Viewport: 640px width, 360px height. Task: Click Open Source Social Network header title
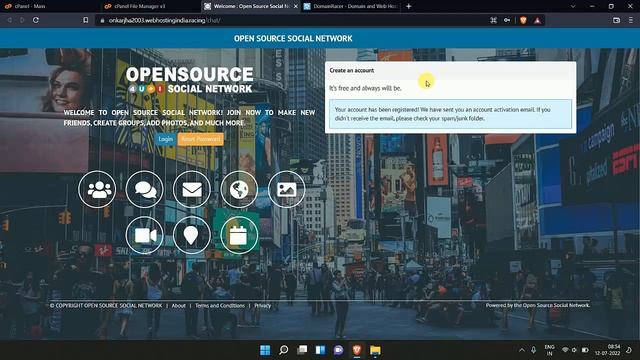(x=293, y=38)
